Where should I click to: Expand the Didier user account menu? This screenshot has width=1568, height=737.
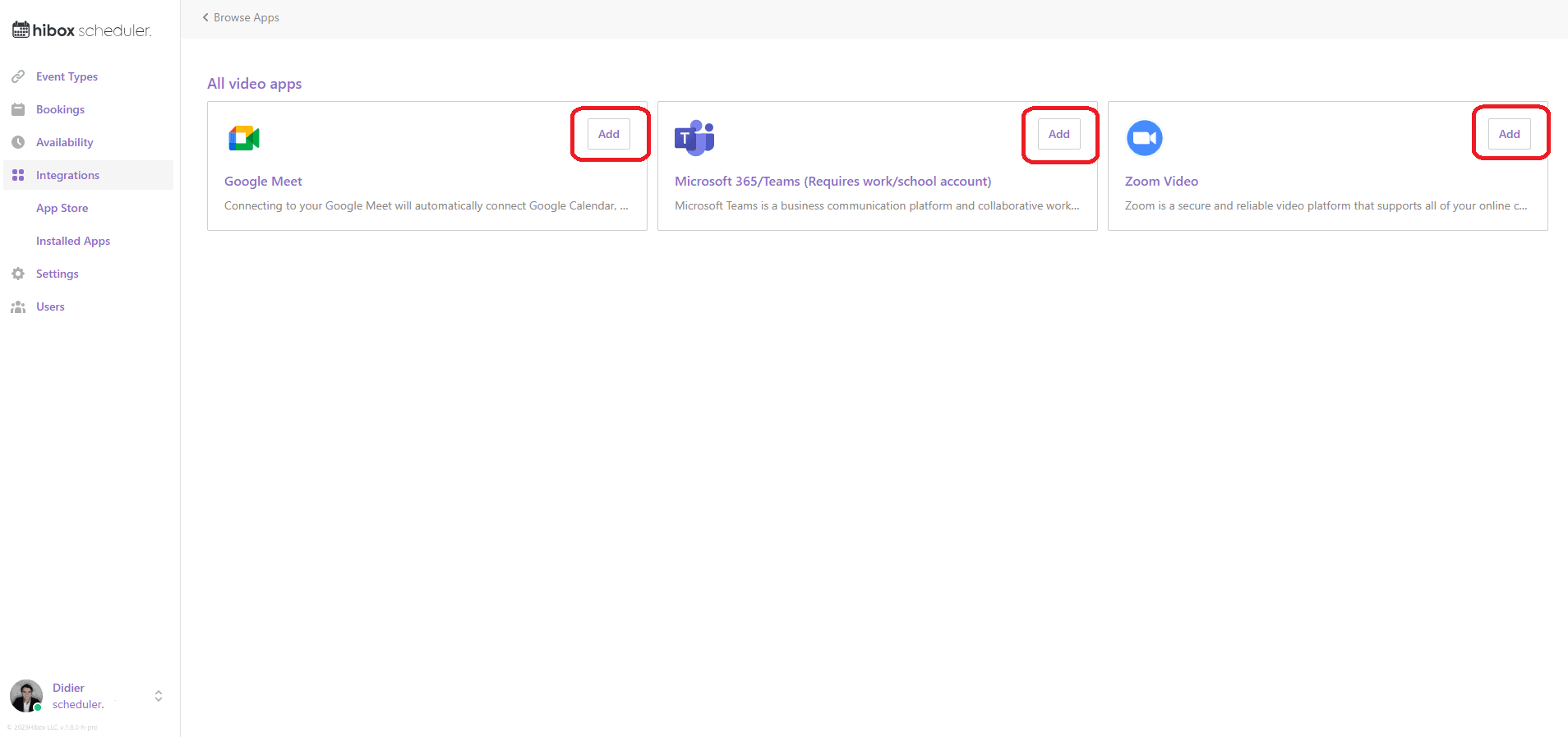pyautogui.click(x=159, y=696)
